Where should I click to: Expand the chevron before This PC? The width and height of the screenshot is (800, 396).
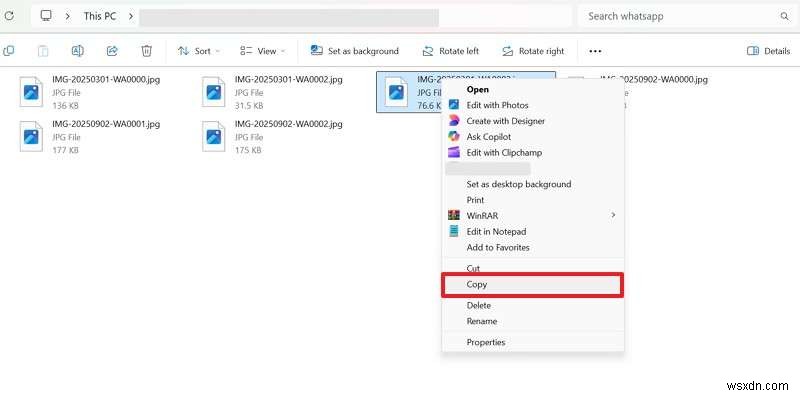coord(67,16)
